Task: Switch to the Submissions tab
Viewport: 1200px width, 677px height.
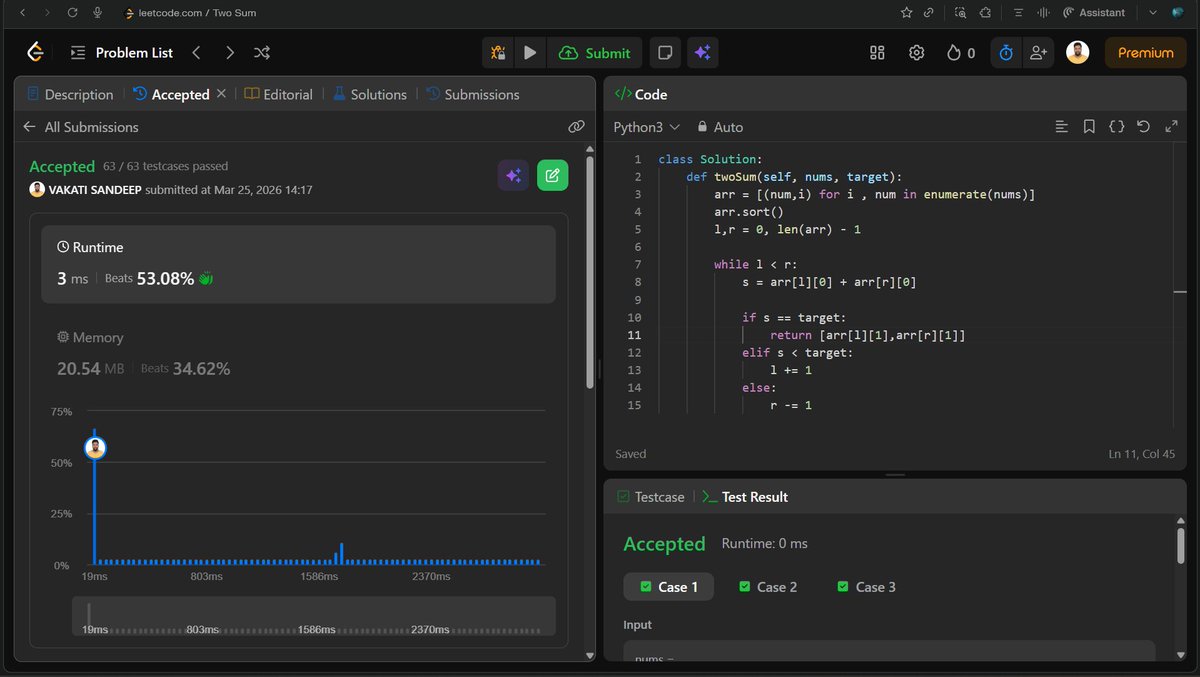Action: click(x=473, y=94)
